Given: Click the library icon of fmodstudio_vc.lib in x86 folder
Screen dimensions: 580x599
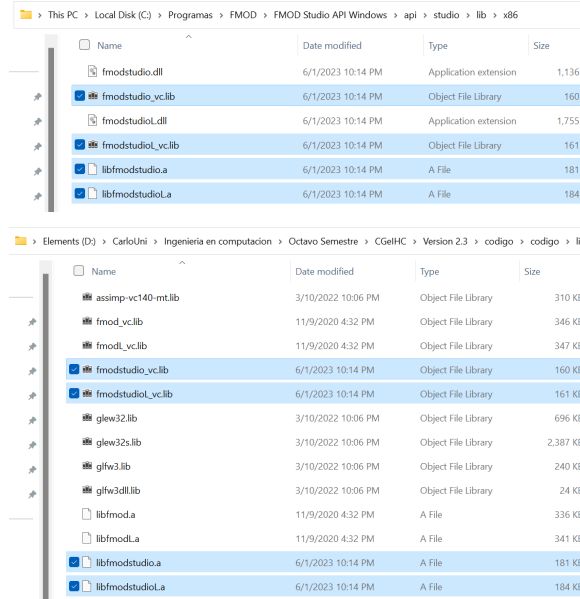Looking at the screenshot, I should (93, 96).
